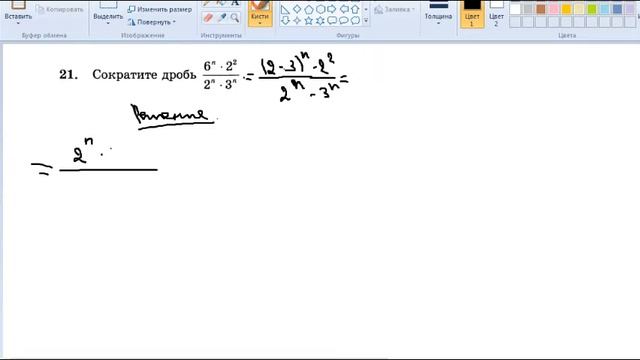Pick the oval callout shape
Screen dimensions: 640x360
click(x=344, y=20)
